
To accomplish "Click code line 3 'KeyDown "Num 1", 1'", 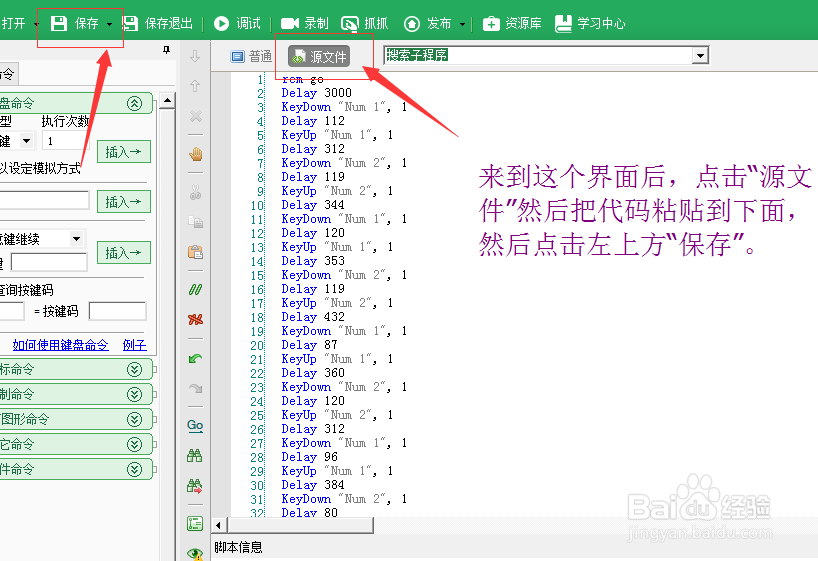I will [344, 107].
